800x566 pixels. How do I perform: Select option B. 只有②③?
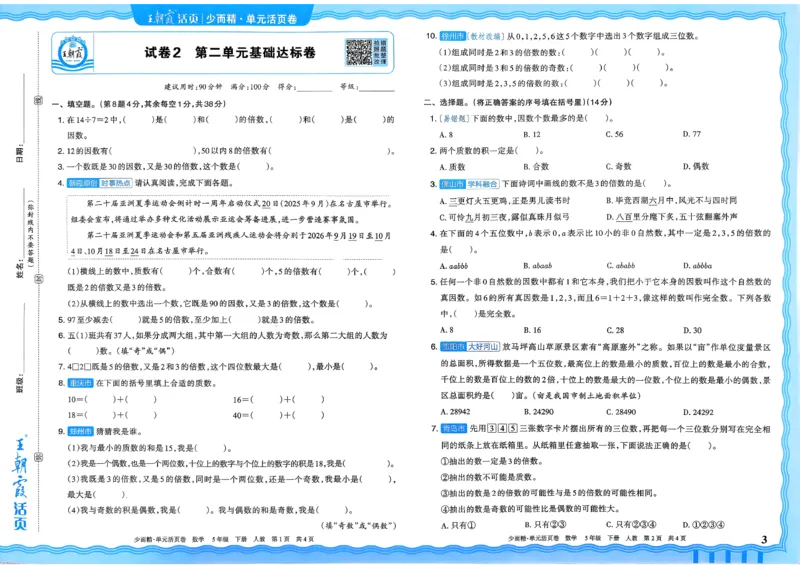pos(545,525)
